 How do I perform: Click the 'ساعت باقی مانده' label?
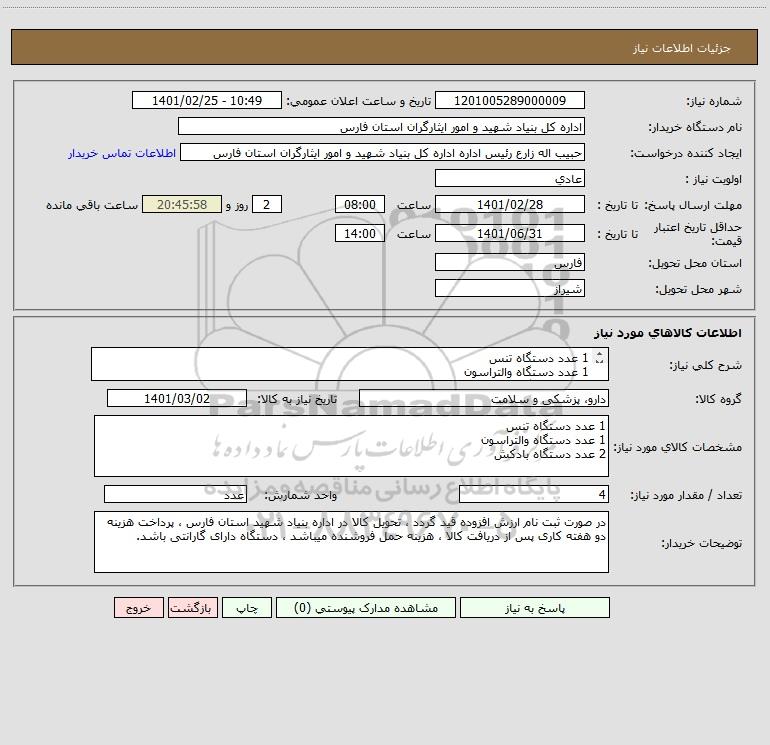click(x=92, y=205)
